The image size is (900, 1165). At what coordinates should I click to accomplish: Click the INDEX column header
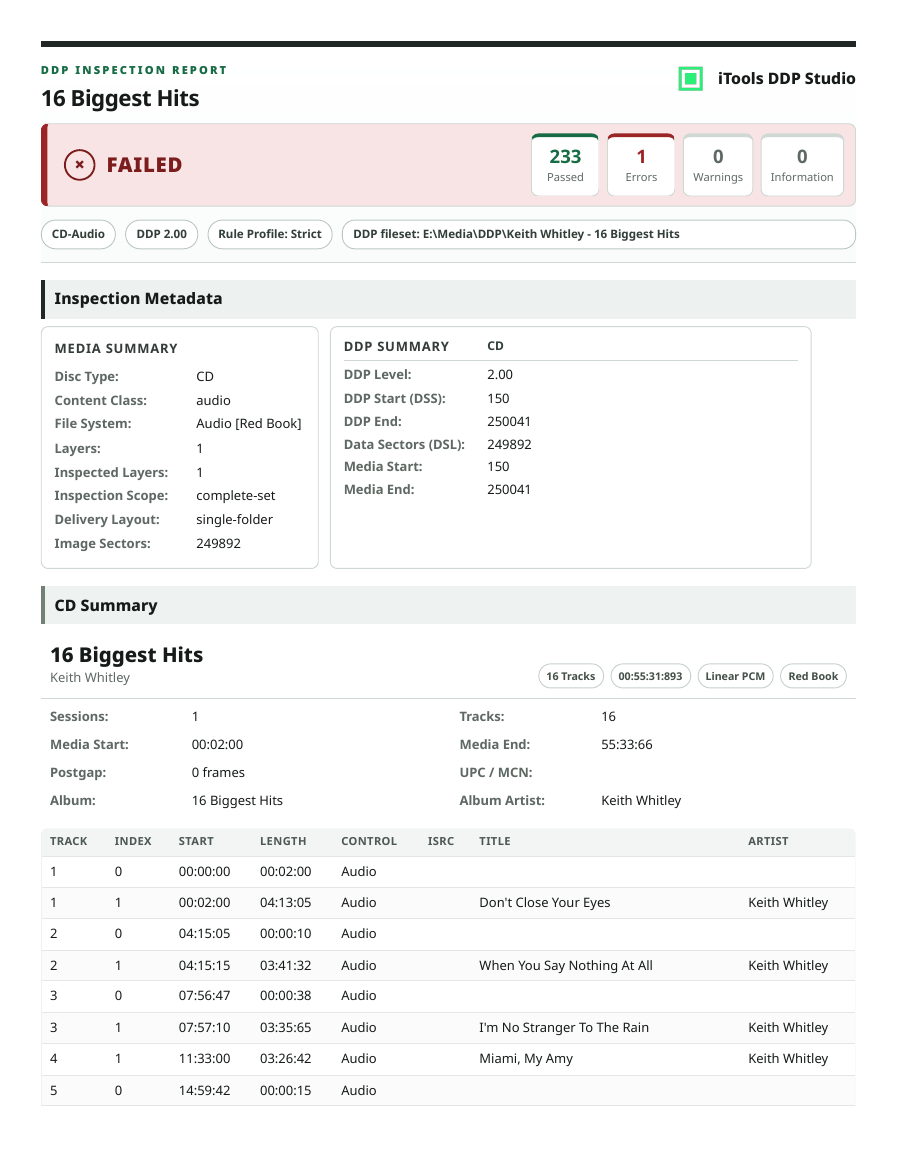click(x=133, y=841)
